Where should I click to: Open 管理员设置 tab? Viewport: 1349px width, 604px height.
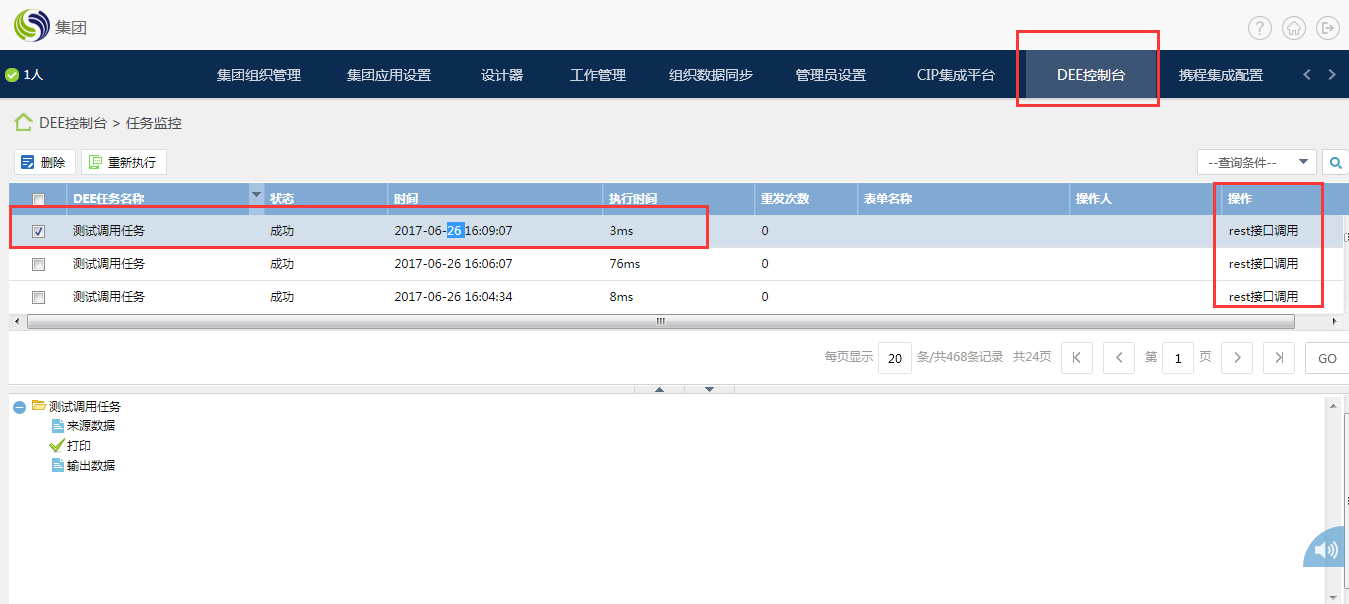[x=831, y=75]
